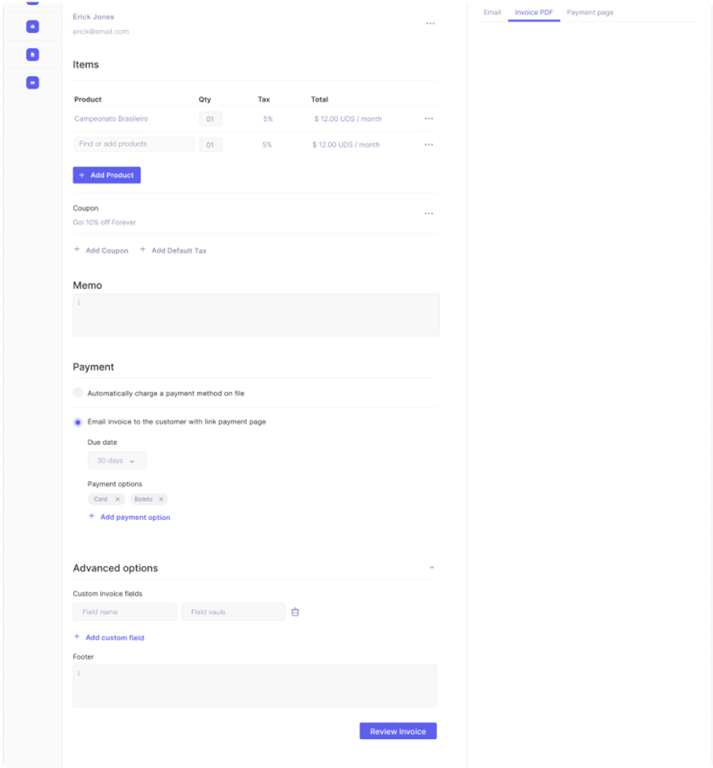Open the 30 days due date dropdown
The height and width of the screenshot is (768, 713).
click(117, 460)
